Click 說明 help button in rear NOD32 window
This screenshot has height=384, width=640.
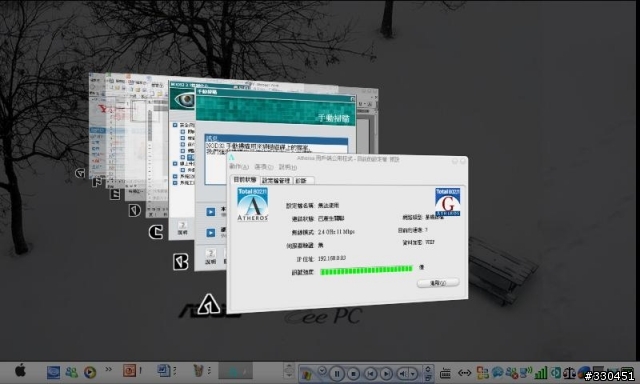tap(182, 228)
